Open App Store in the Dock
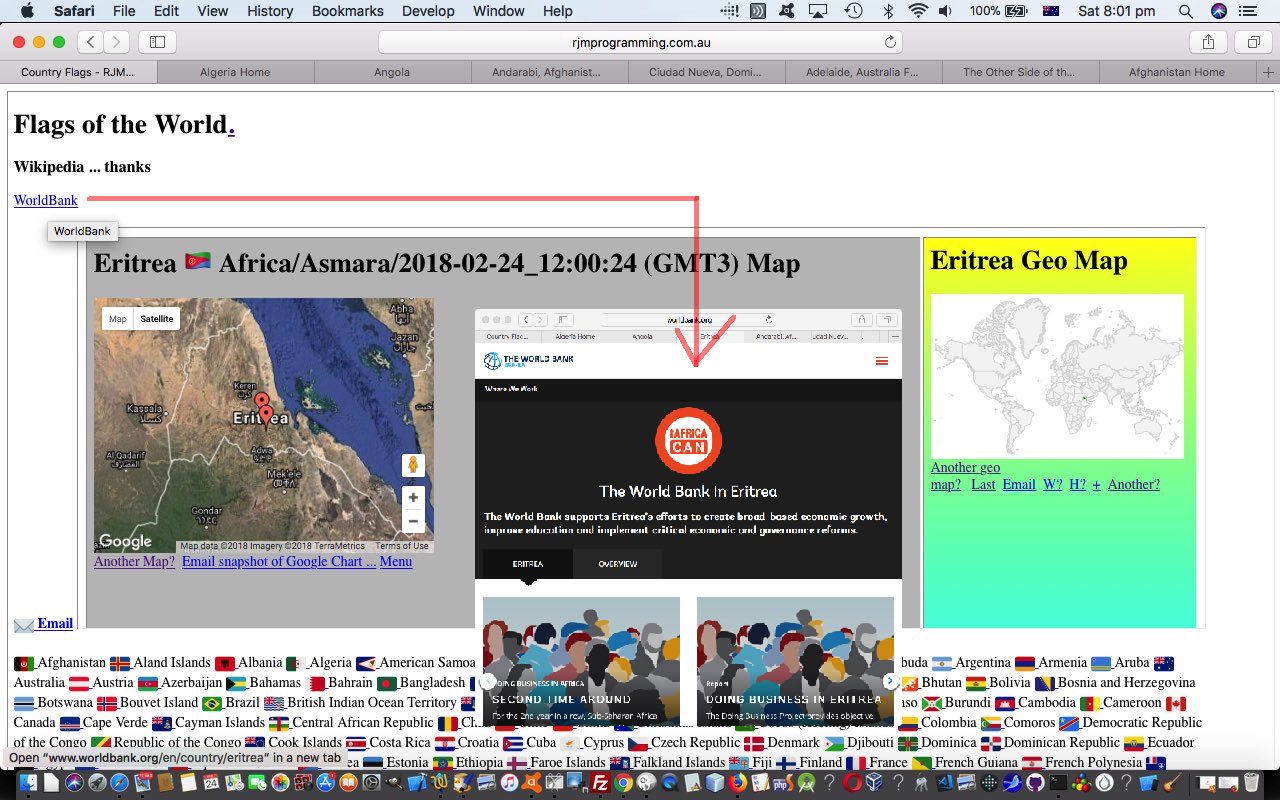1280x800 pixels. coord(325,783)
